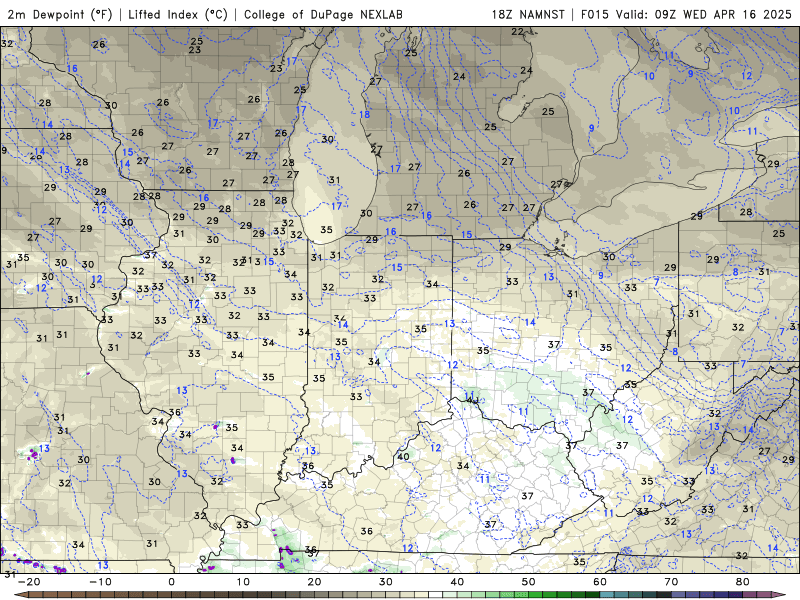The image size is (800, 600).
Task: Click the '80' label on the color scale
Action: click(x=743, y=582)
